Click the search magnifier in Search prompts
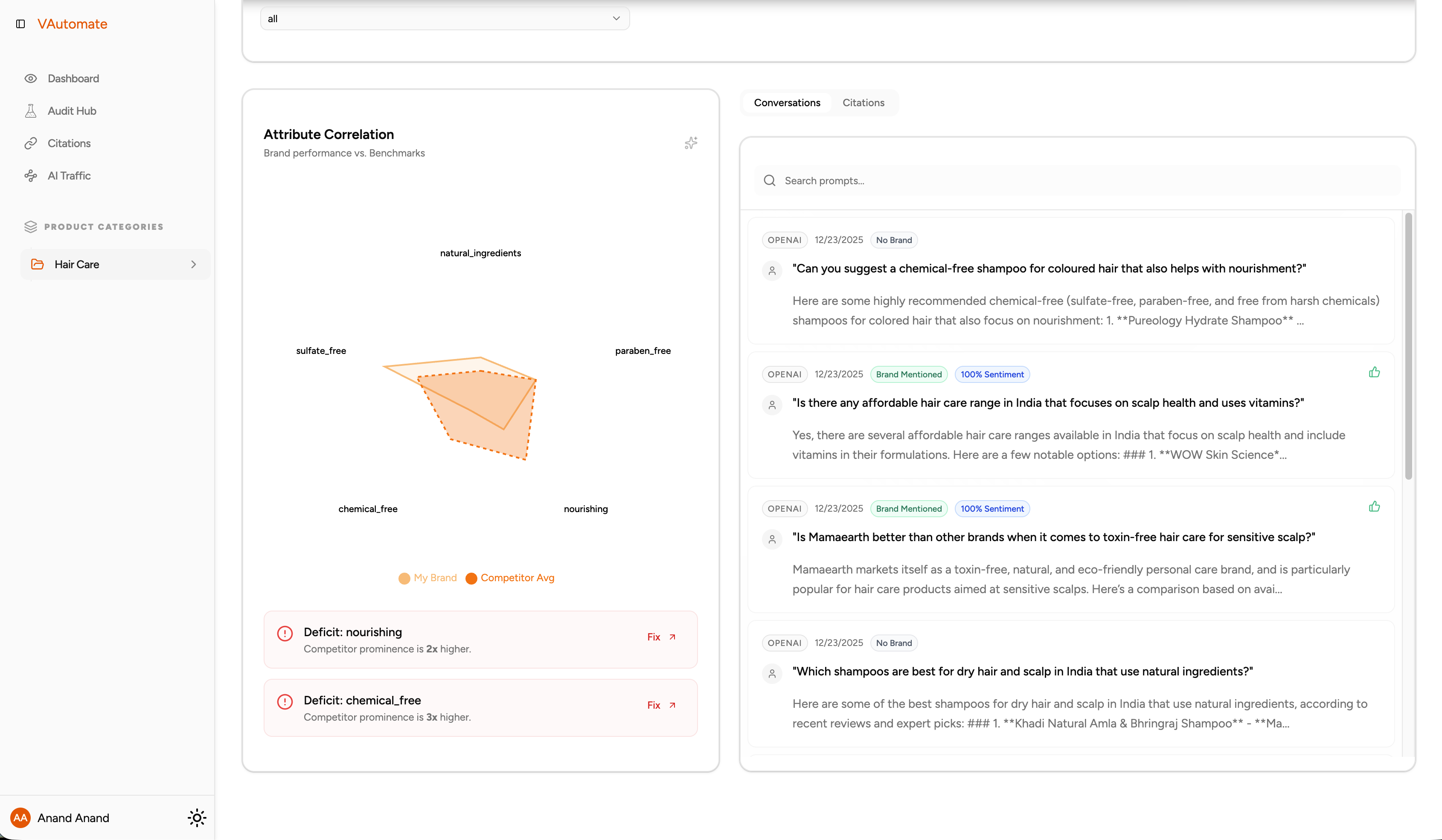Image resolution: width=1442 pixels, height=840 pixels. pyautogui.click(x=769, y=180)
